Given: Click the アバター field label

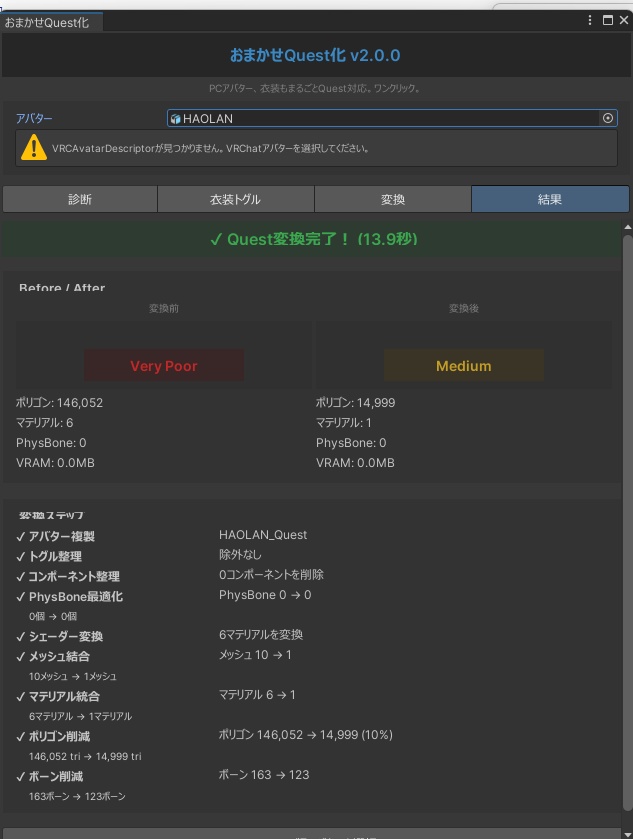Looking at the screenshot, I should coord(34,118).
